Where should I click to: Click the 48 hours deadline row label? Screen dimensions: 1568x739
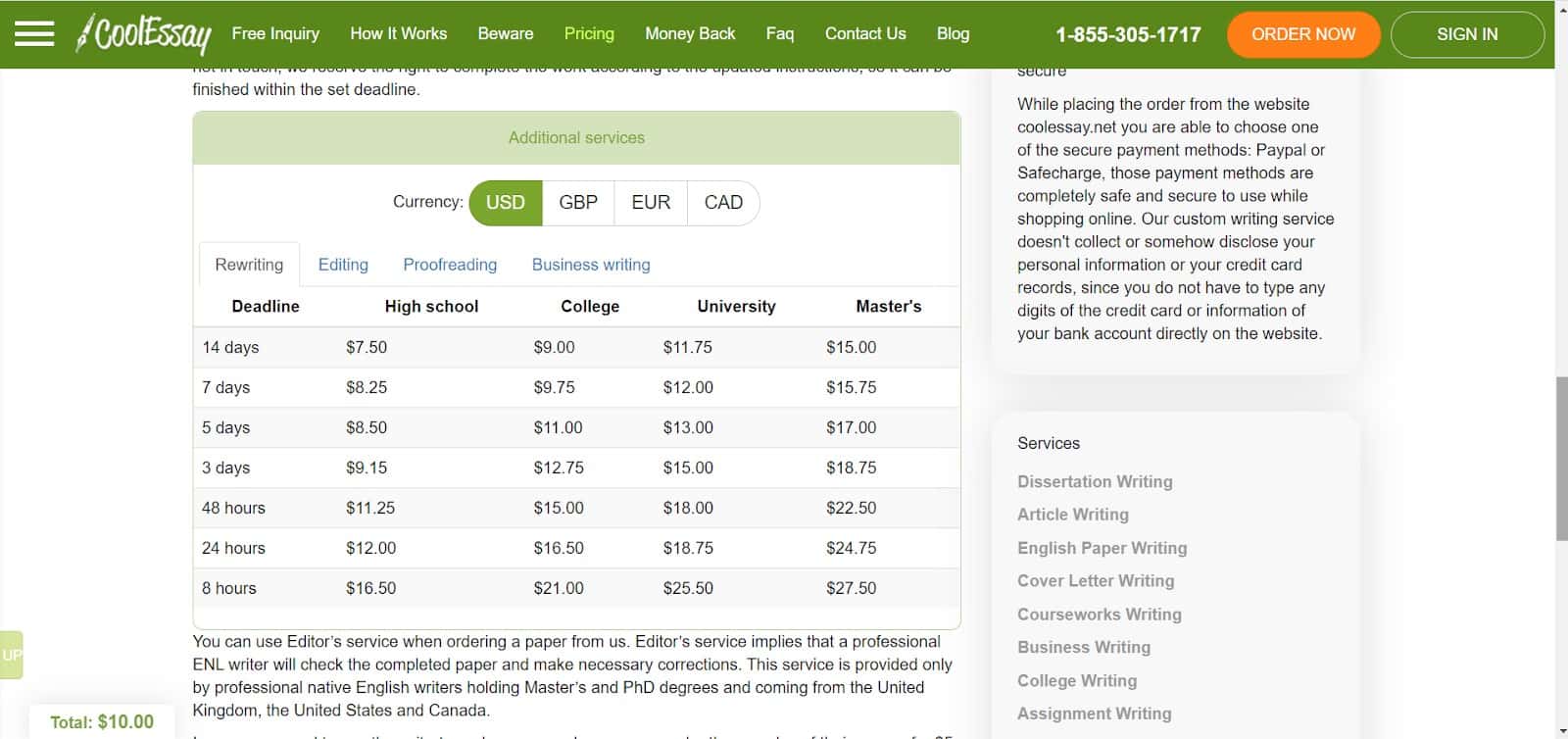click(x=233, y=509)
